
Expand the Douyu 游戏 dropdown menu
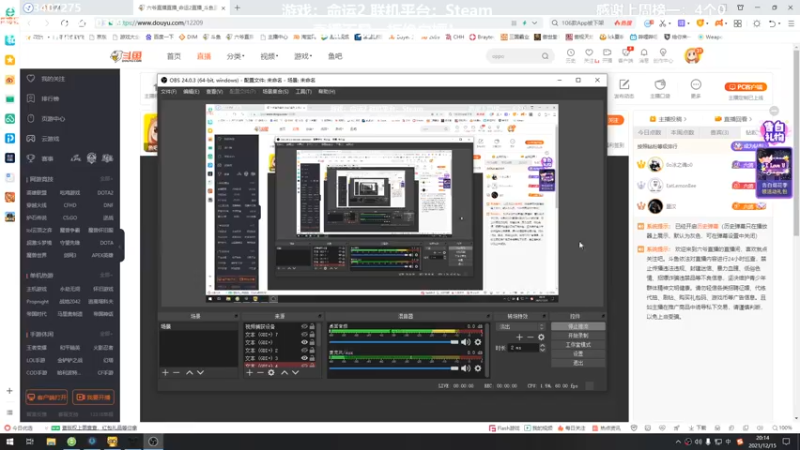tap(303, 56)
